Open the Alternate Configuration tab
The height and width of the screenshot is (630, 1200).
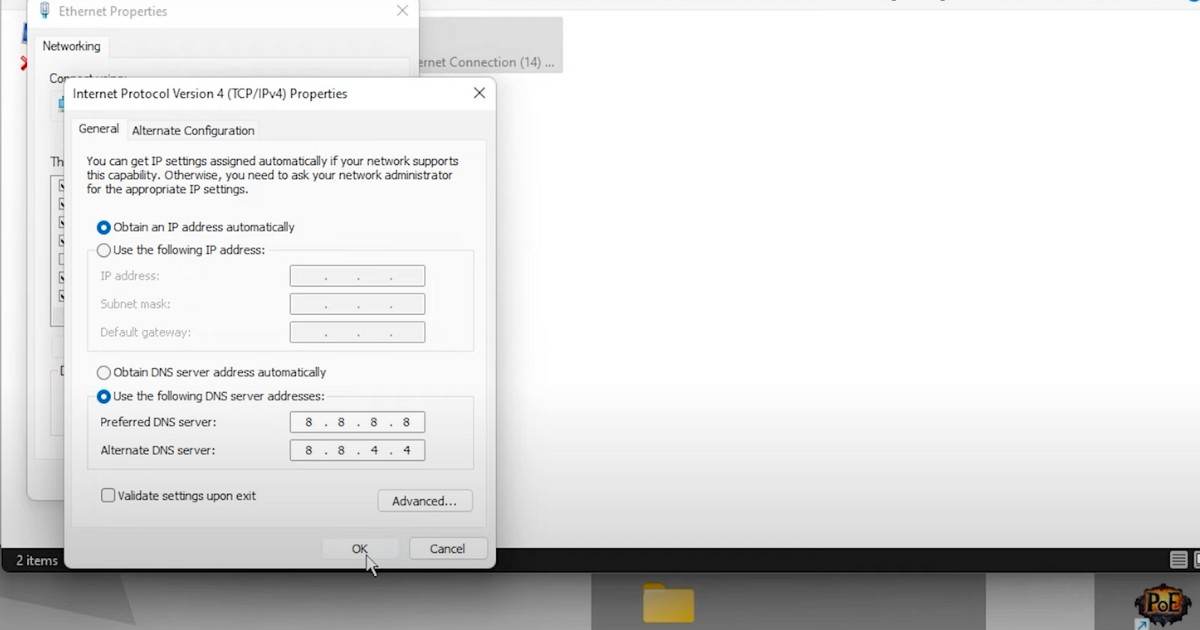coord(193,130)
